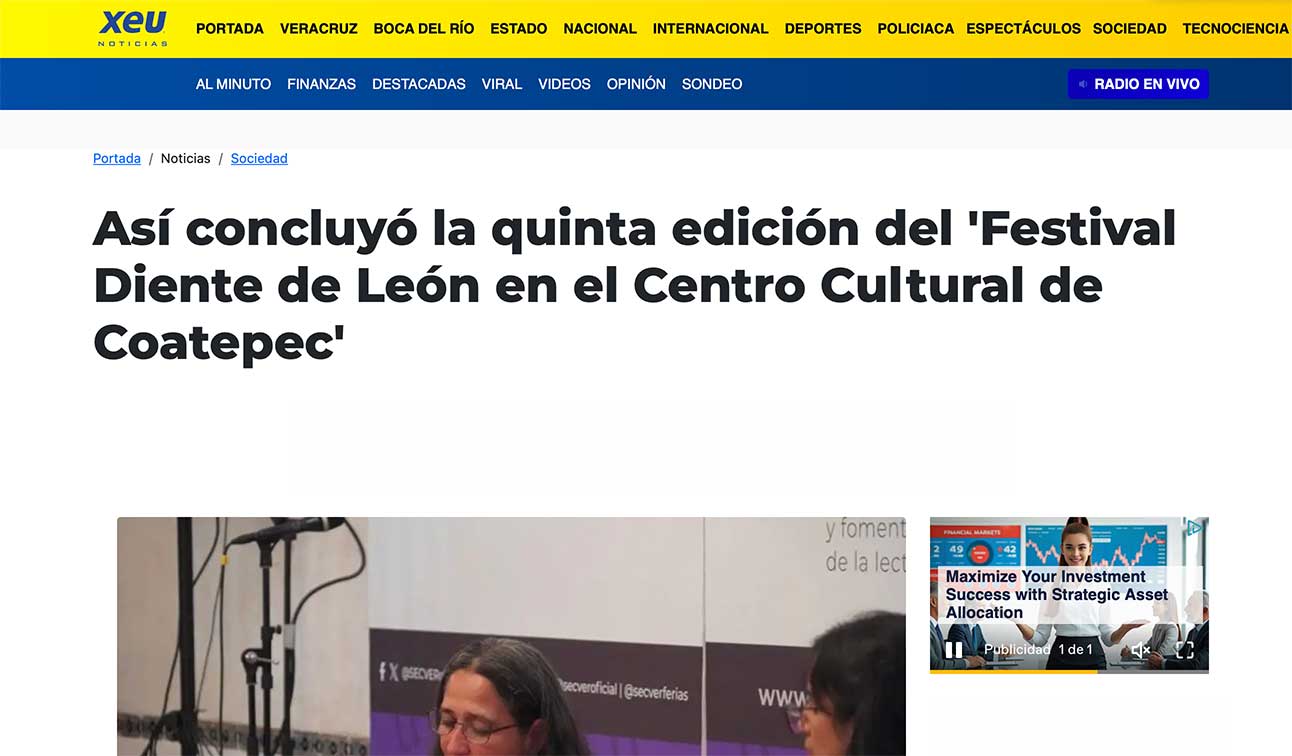This screenshot has width=1292, height=756.
Task: Follow the Sociedad breadcrumb link
Action: pyautogui.click(x=259, y=158)
